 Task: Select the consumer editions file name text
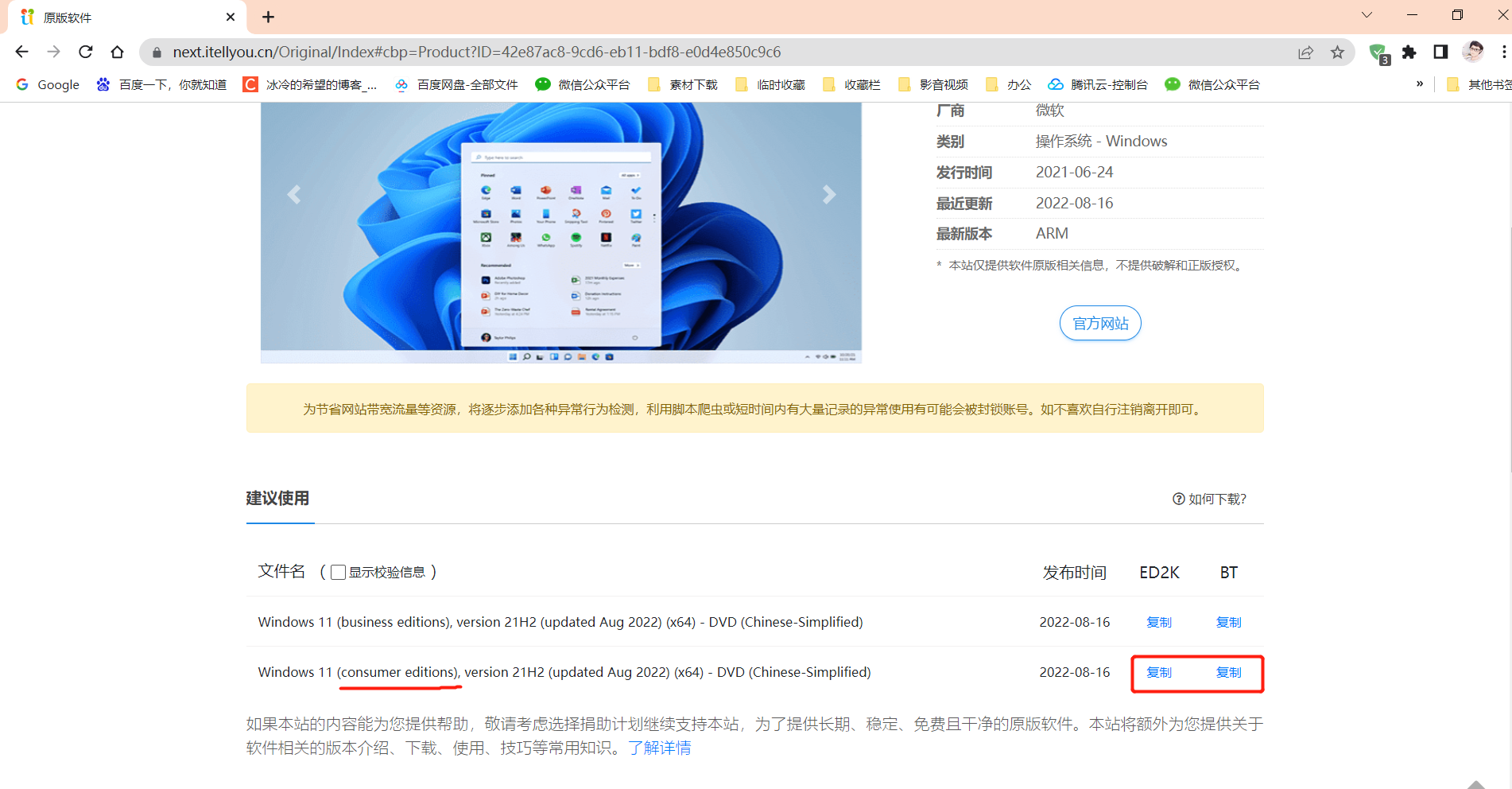pyautogui.click(x=564, y=672)
